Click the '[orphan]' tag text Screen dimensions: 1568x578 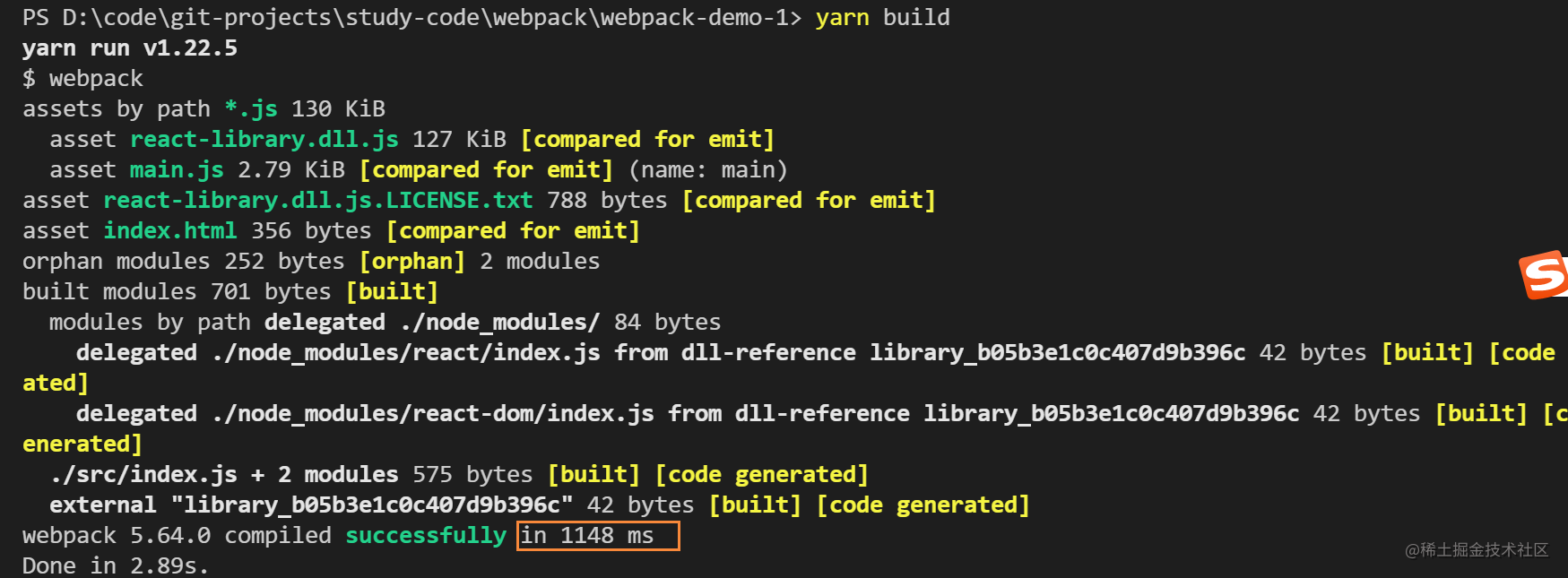point(412,262)
